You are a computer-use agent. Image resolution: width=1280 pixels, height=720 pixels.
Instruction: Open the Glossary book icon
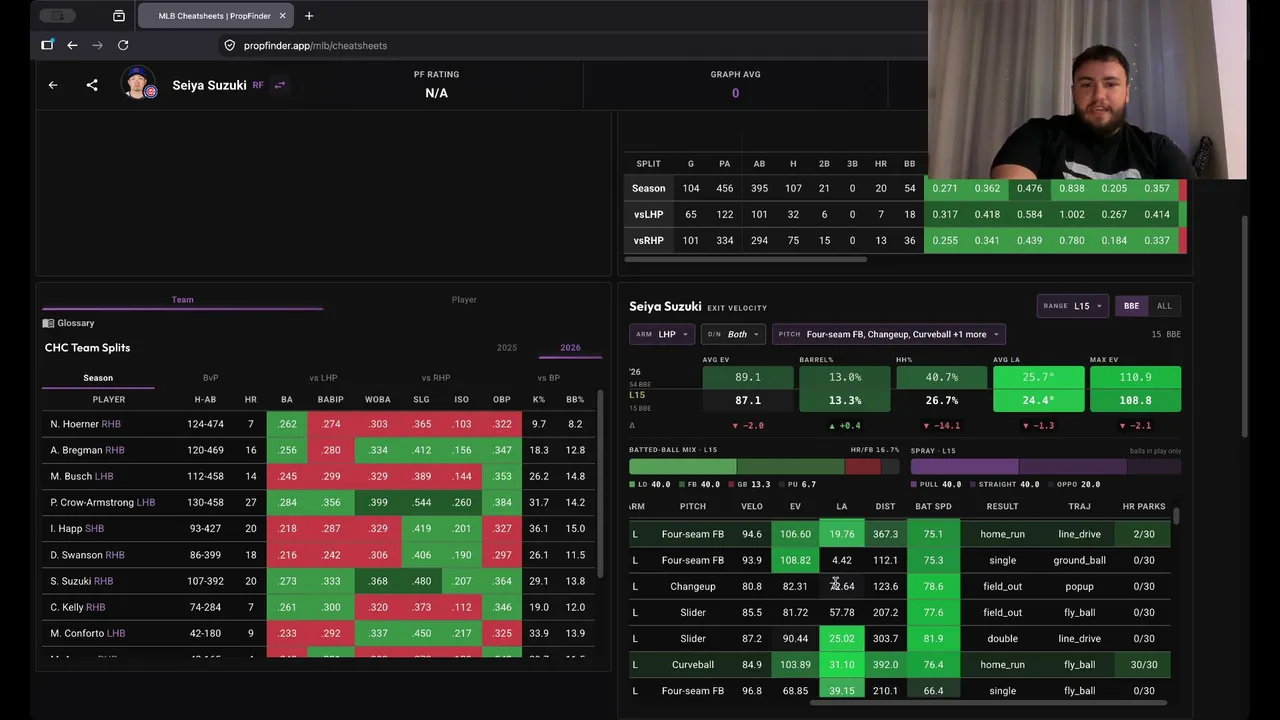[x=48, y=323]
